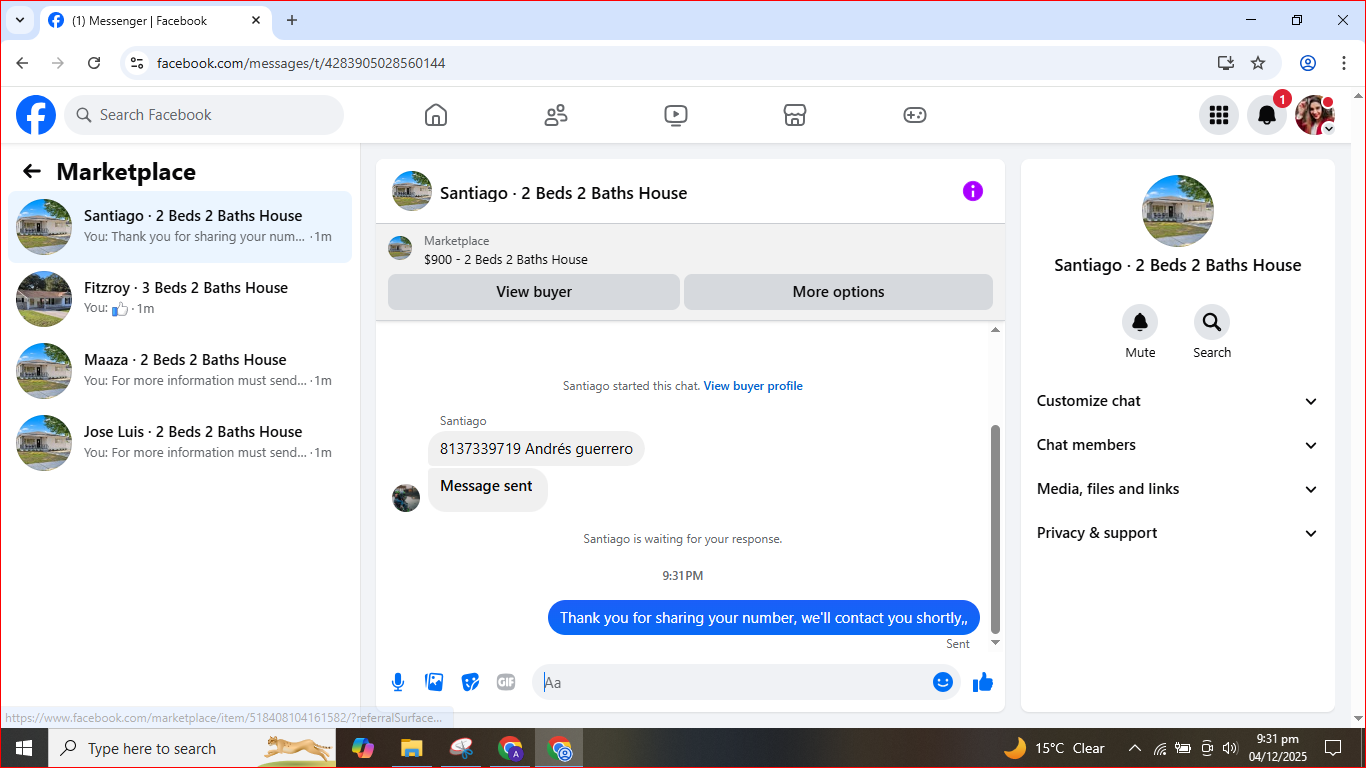Viewport: 1366px width, 768px height.
Task: Open the Jose Luis · 2 Beds conversation
Action: 180,443
